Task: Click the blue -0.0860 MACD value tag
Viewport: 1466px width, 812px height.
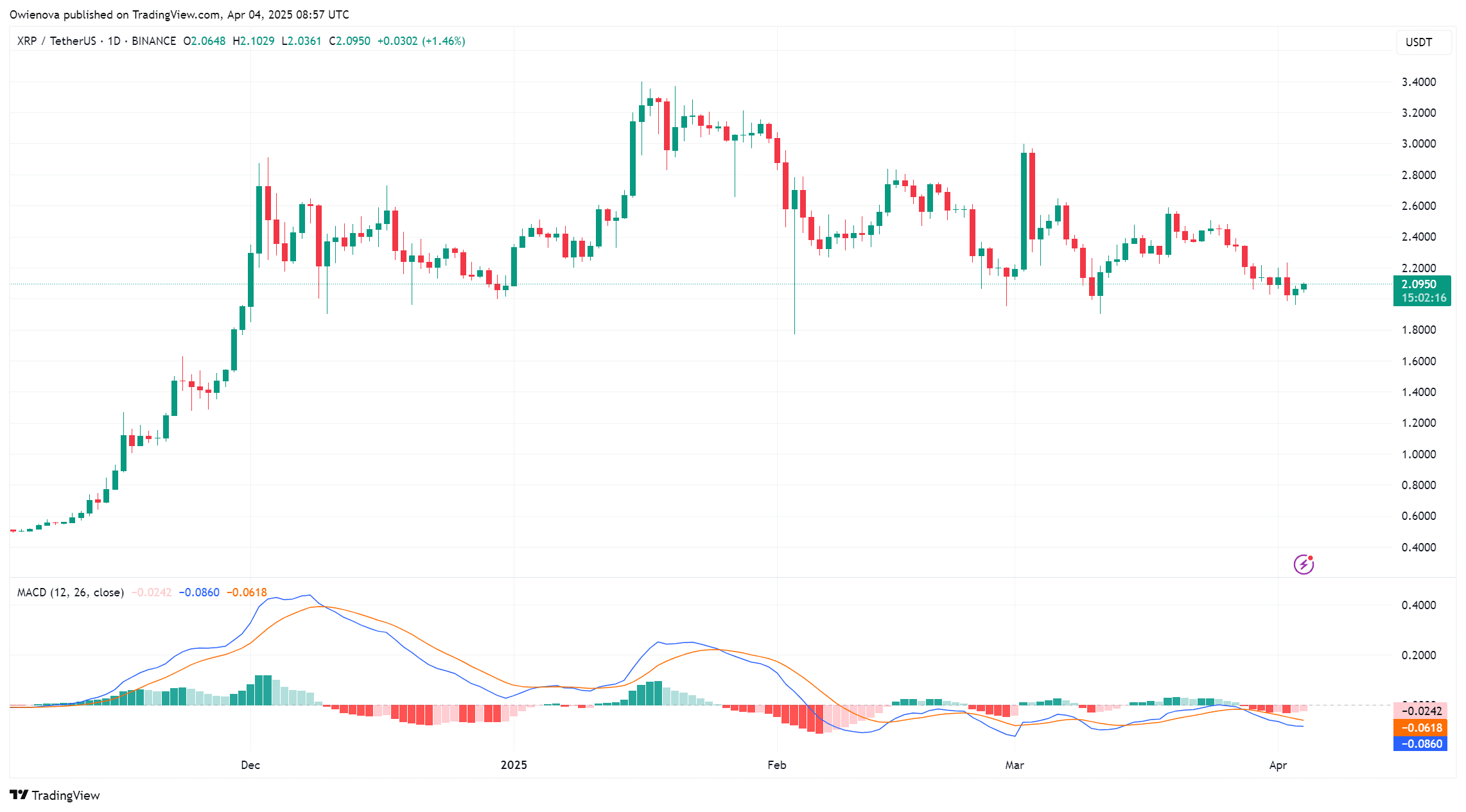Action: tap(1420, 743)
